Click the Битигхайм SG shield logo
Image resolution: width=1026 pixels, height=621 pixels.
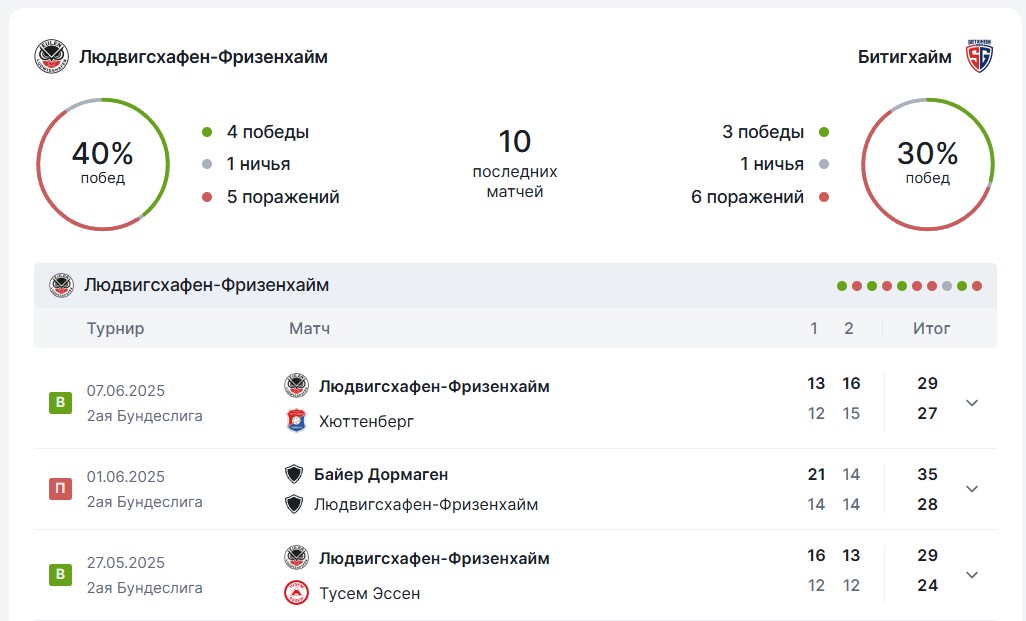[x=980, y=56]
